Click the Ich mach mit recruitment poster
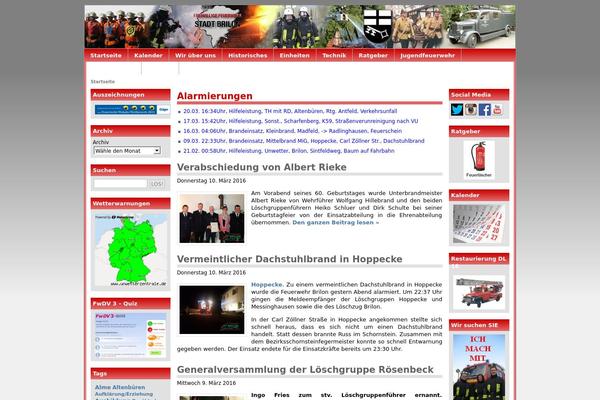Screen dimensions: 600x400 click(479, 367)
